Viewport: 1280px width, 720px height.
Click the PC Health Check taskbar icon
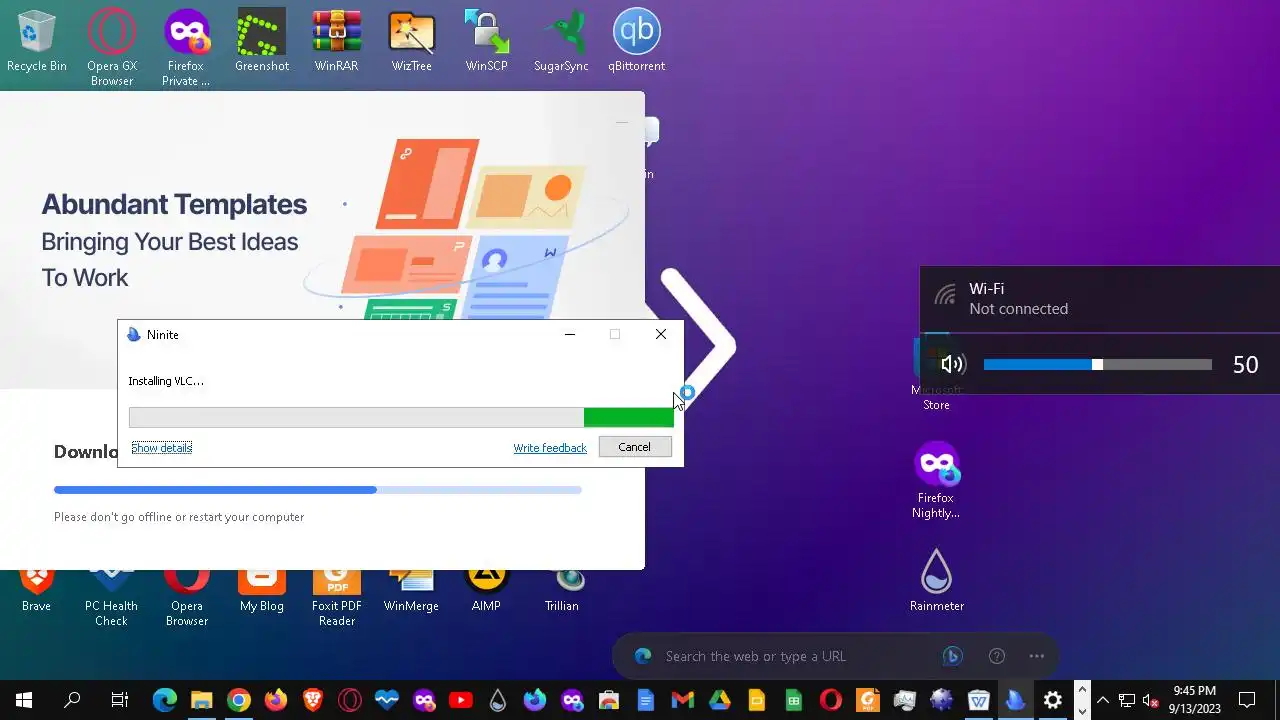coord(386,700)
